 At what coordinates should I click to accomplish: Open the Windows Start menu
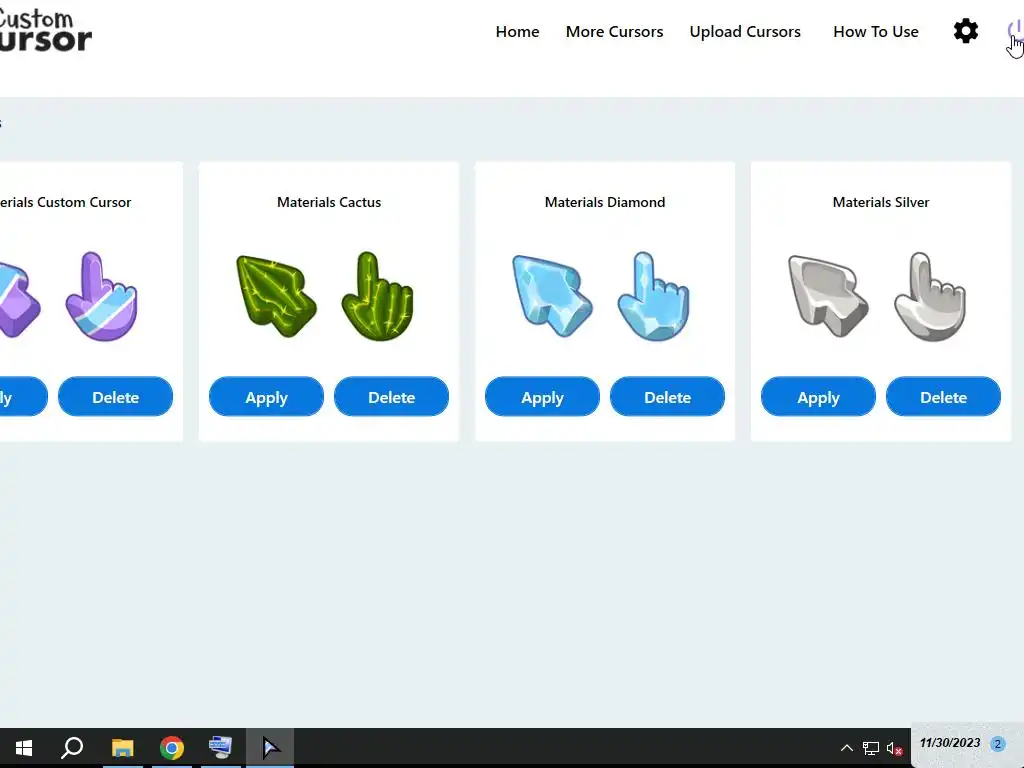pos(24,748)
